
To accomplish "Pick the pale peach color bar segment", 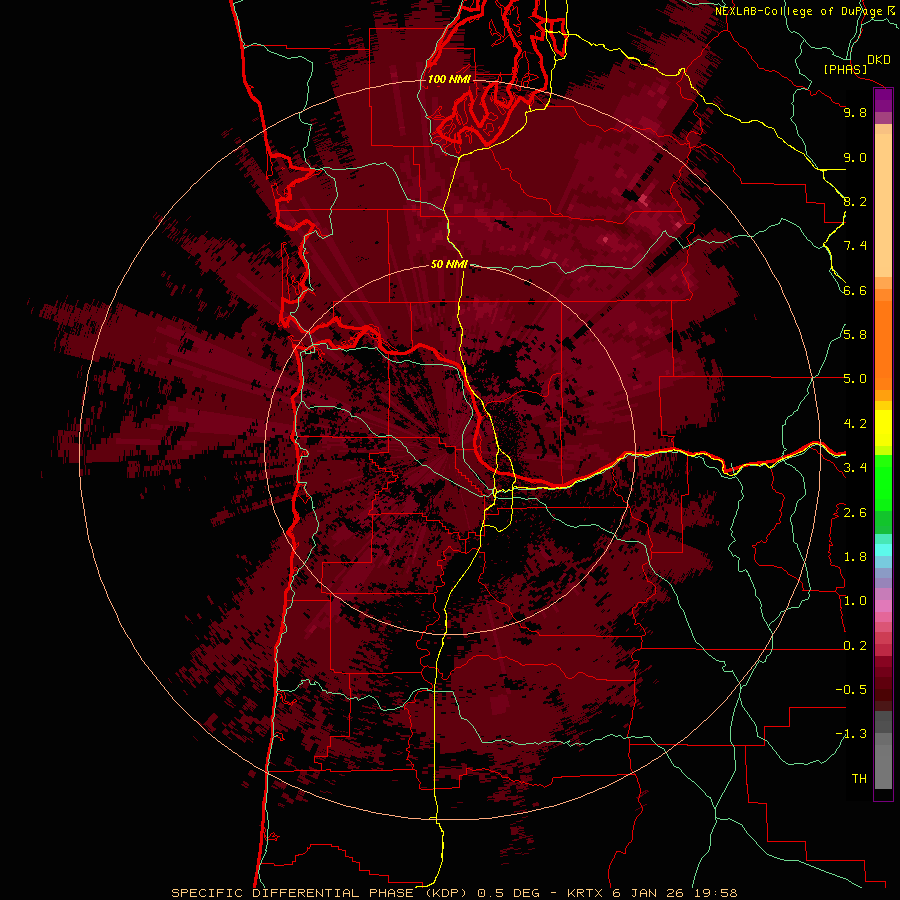I will (x=883, y=207).
